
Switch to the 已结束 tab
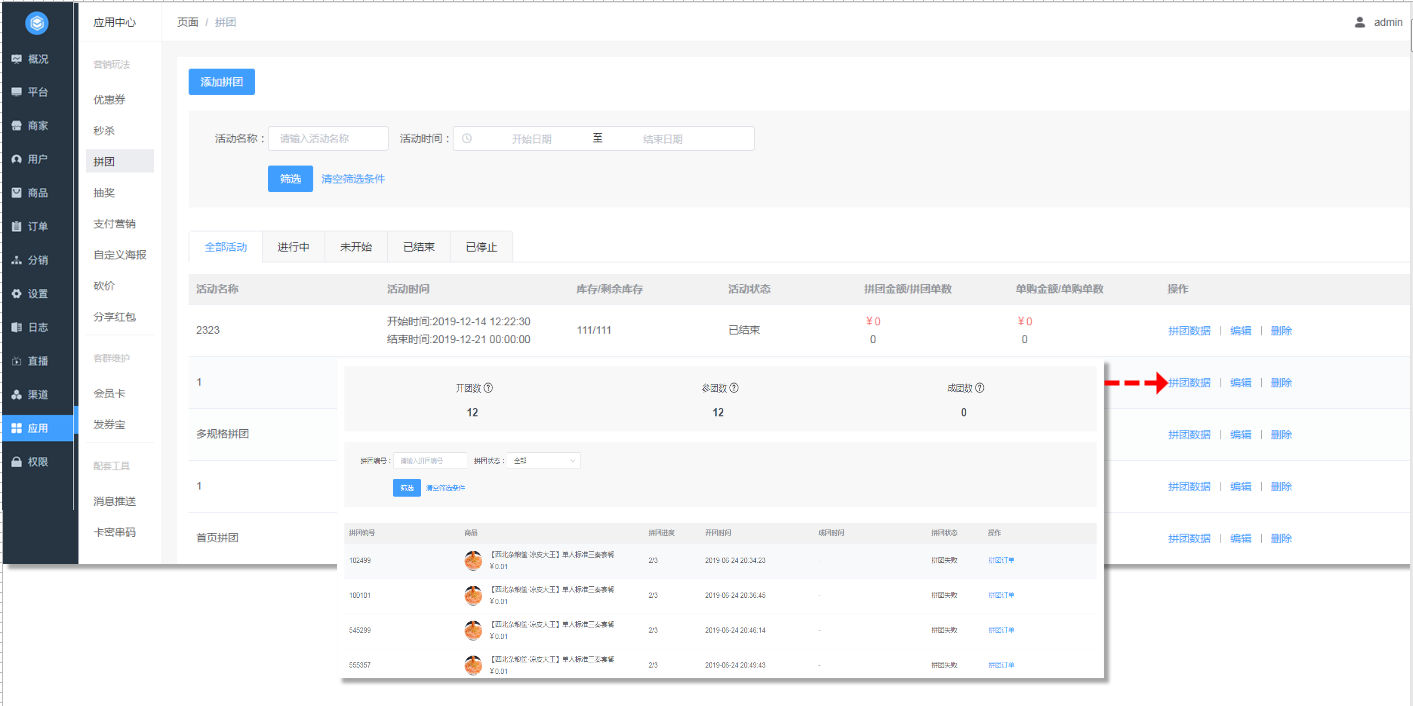[x=418, y=247]
